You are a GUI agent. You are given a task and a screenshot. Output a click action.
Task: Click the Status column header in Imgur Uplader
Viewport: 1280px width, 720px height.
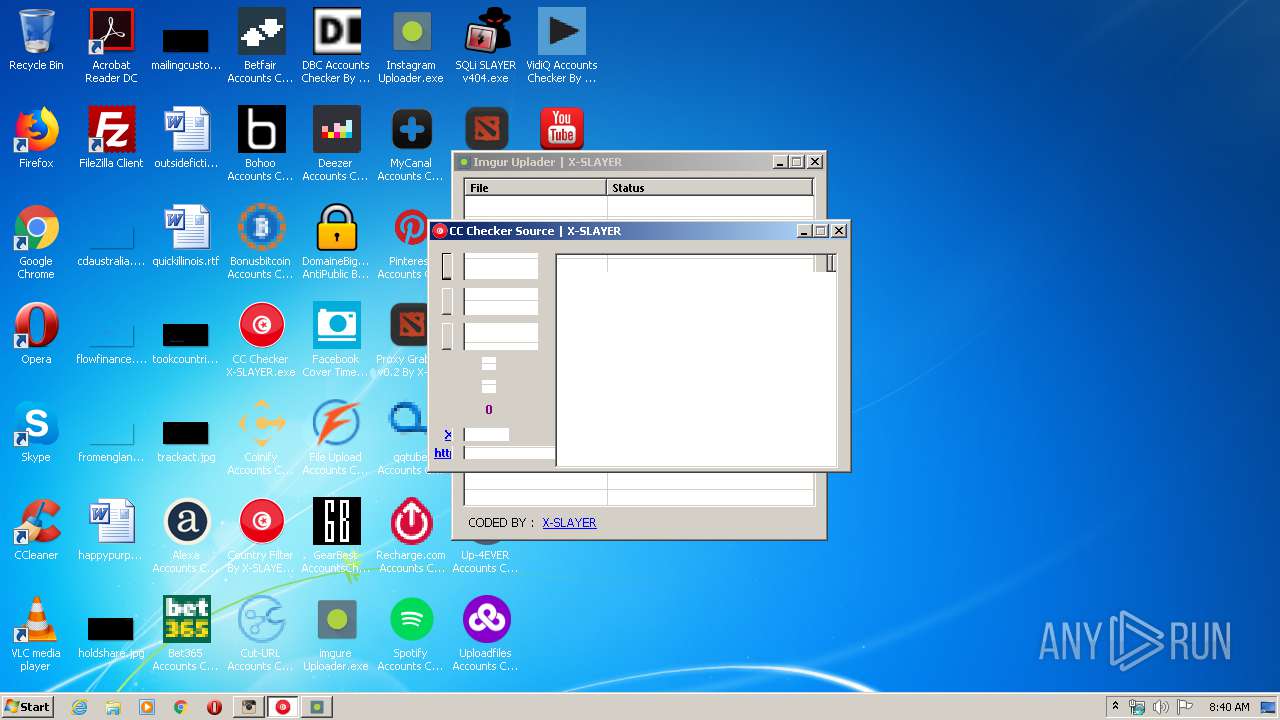point(709,187)
